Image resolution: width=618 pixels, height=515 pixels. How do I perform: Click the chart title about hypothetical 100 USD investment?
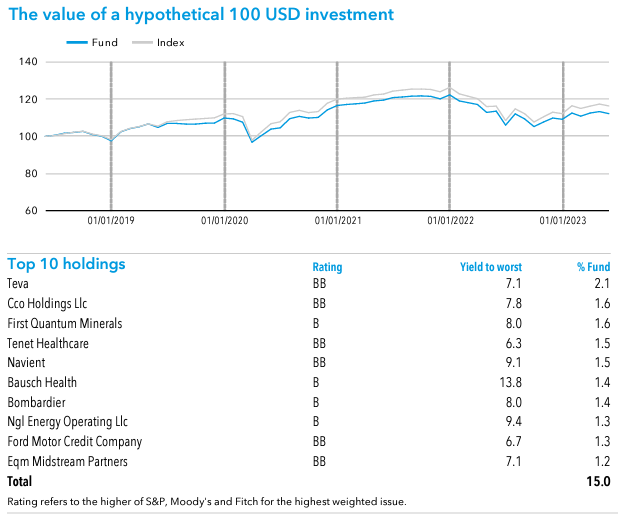click(201, 15)
